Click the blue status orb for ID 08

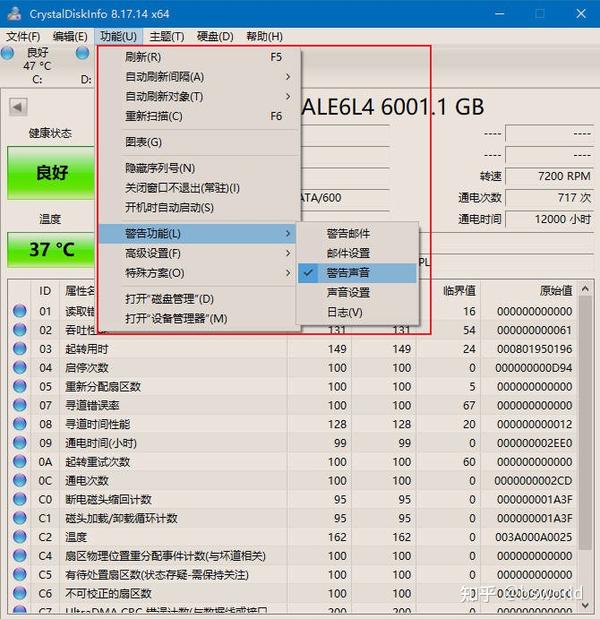tap(20, 424)
